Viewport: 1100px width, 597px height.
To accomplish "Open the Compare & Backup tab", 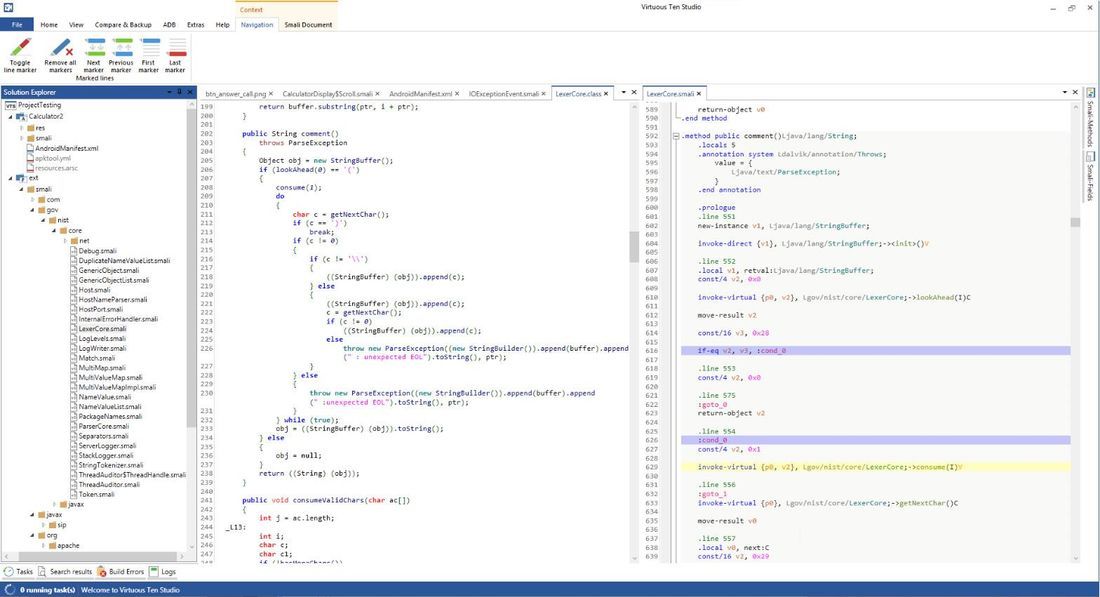I will (123, 25).
